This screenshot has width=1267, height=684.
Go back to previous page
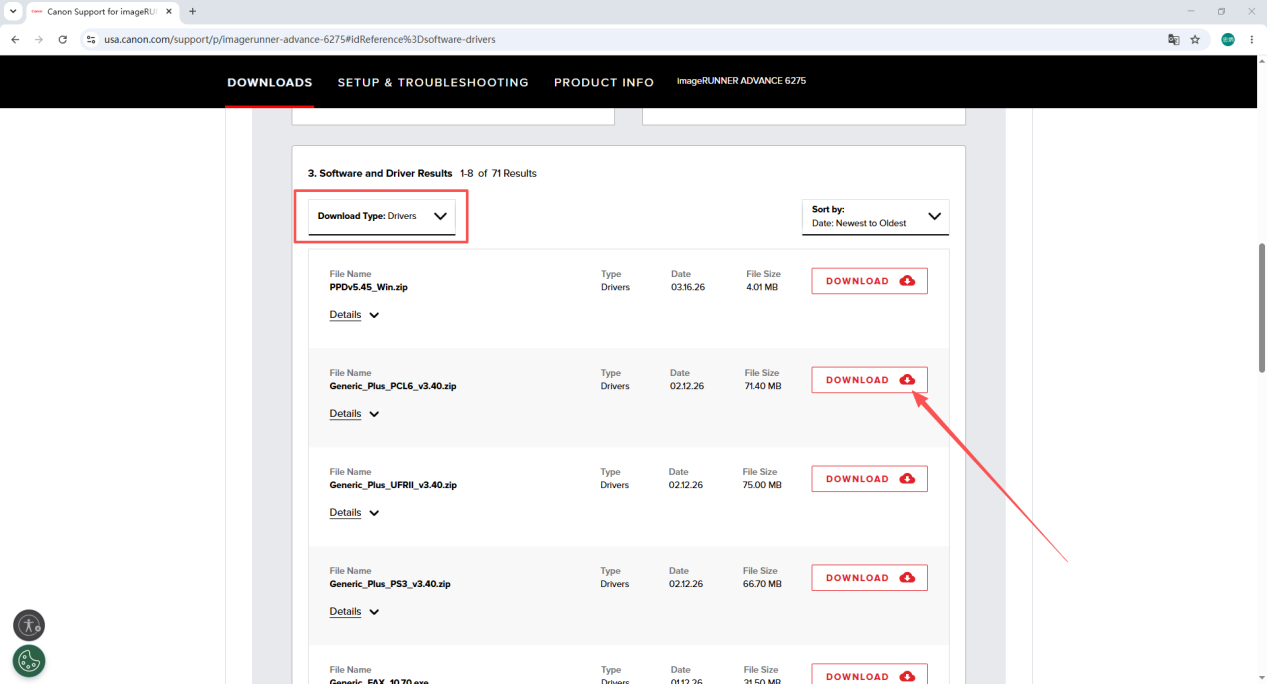[15, 40]
